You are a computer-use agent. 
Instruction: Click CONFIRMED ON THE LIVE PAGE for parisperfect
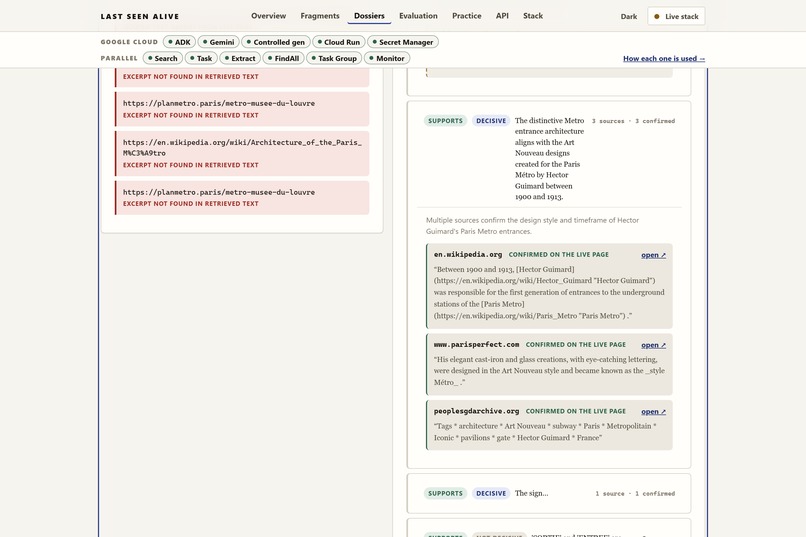[x=576, y=345]
